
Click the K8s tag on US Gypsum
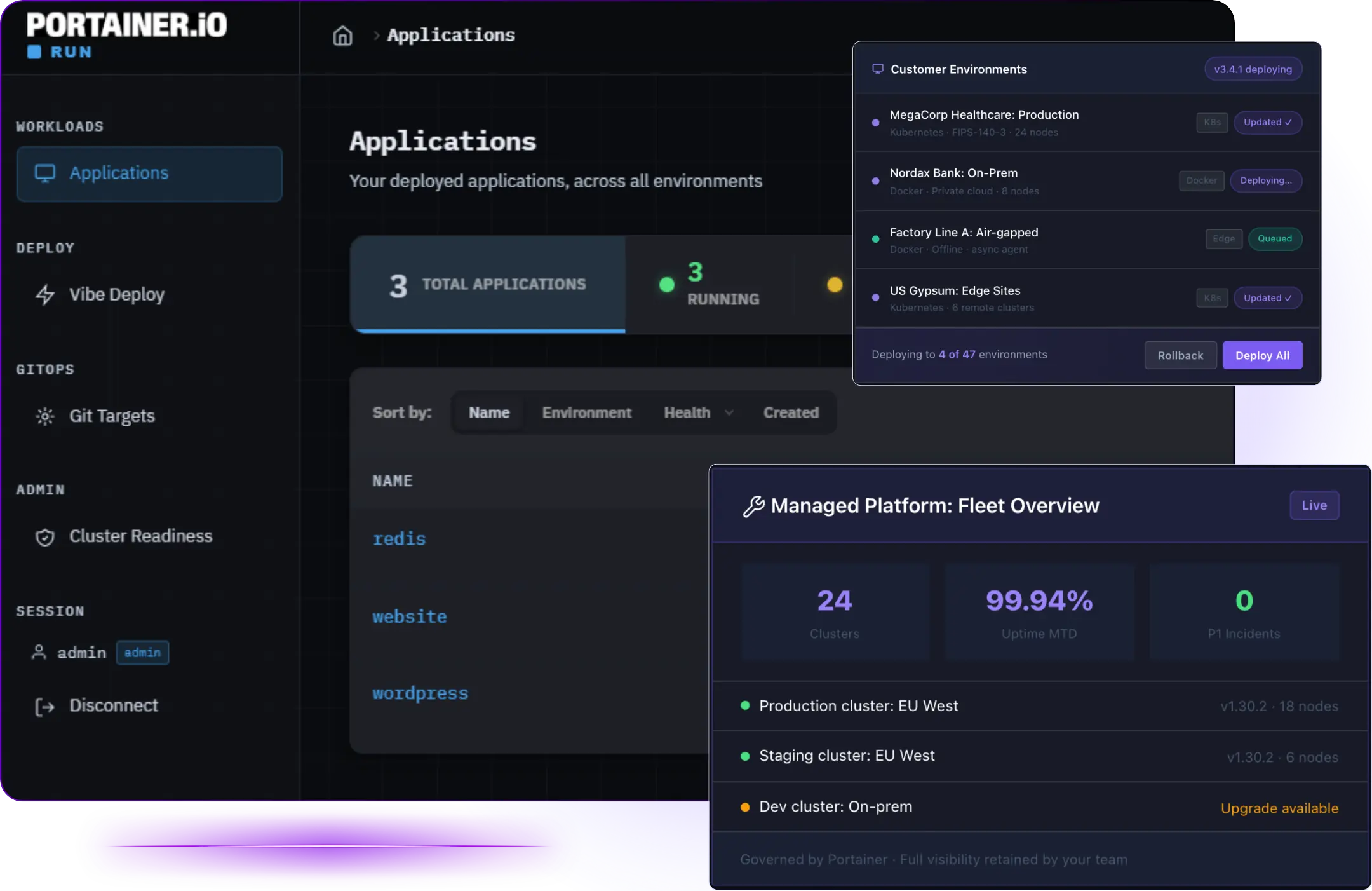(1212, 298)
